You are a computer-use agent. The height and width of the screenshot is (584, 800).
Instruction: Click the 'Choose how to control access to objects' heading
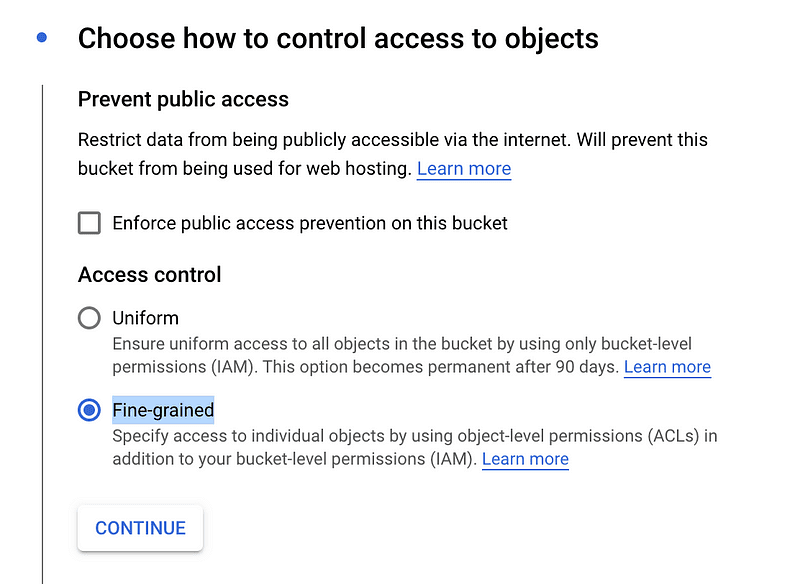[338, 39]
